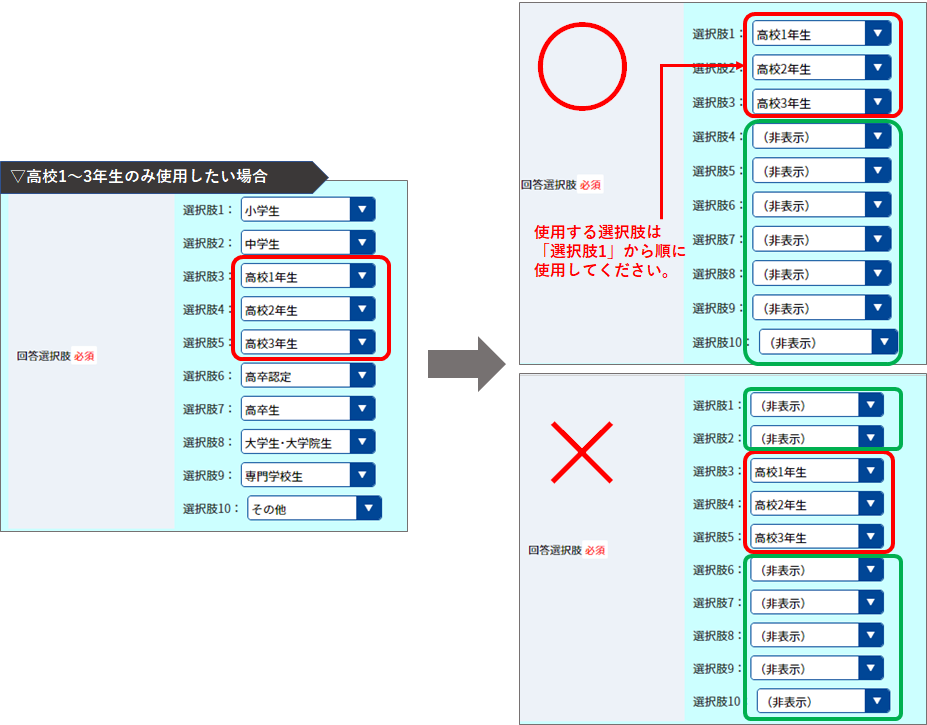The width and height of the screenshot is (927, 725).
Task: Expand the 選択肢7 dropdown showing 高卒生
Action: point(308,408)
